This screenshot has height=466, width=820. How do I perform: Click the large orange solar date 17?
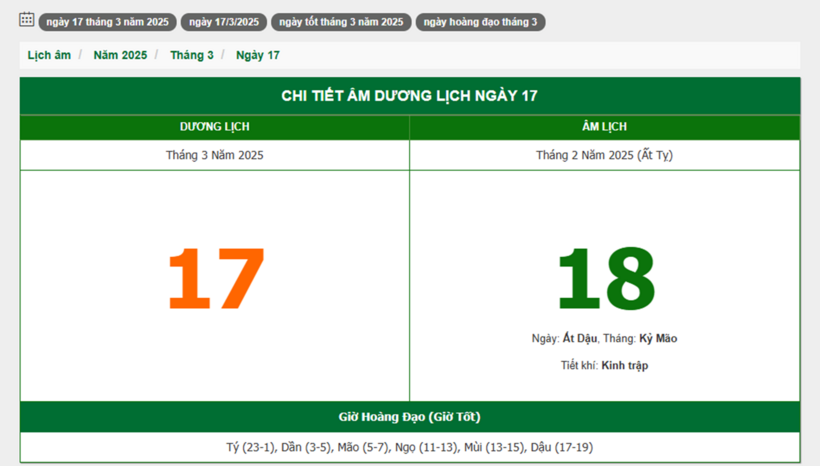pos(215,279)
